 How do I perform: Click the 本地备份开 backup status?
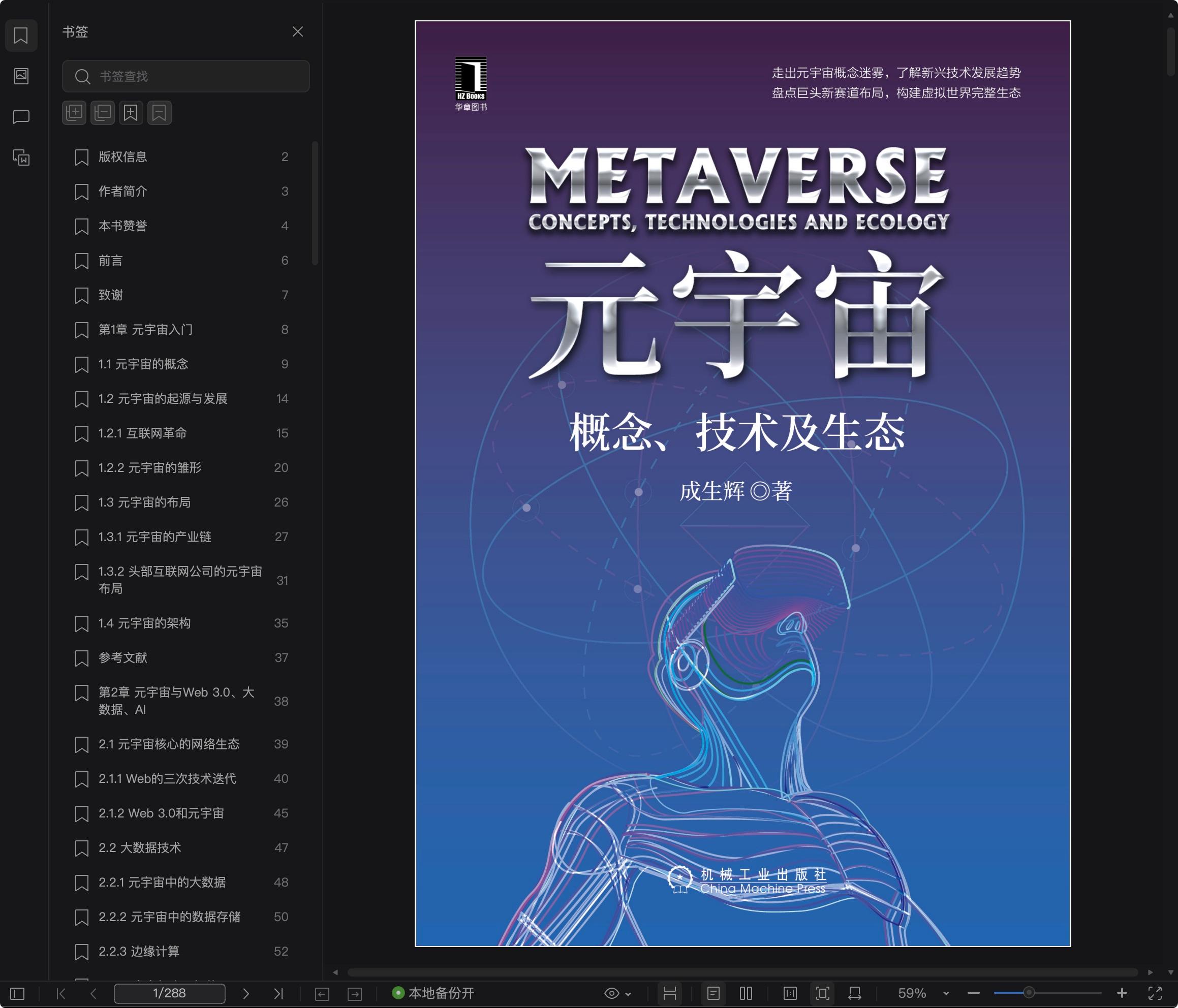coord(433,993)
